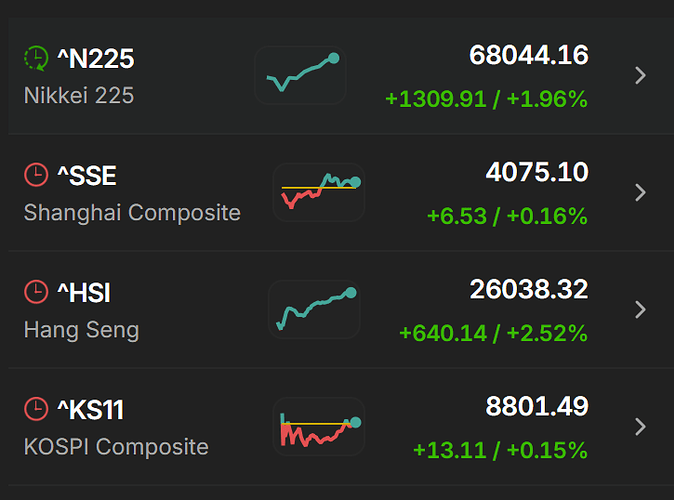This screenshot has width=674, height=500.
Task: Select the ^N225 ticker symbol
Action: 96,58
